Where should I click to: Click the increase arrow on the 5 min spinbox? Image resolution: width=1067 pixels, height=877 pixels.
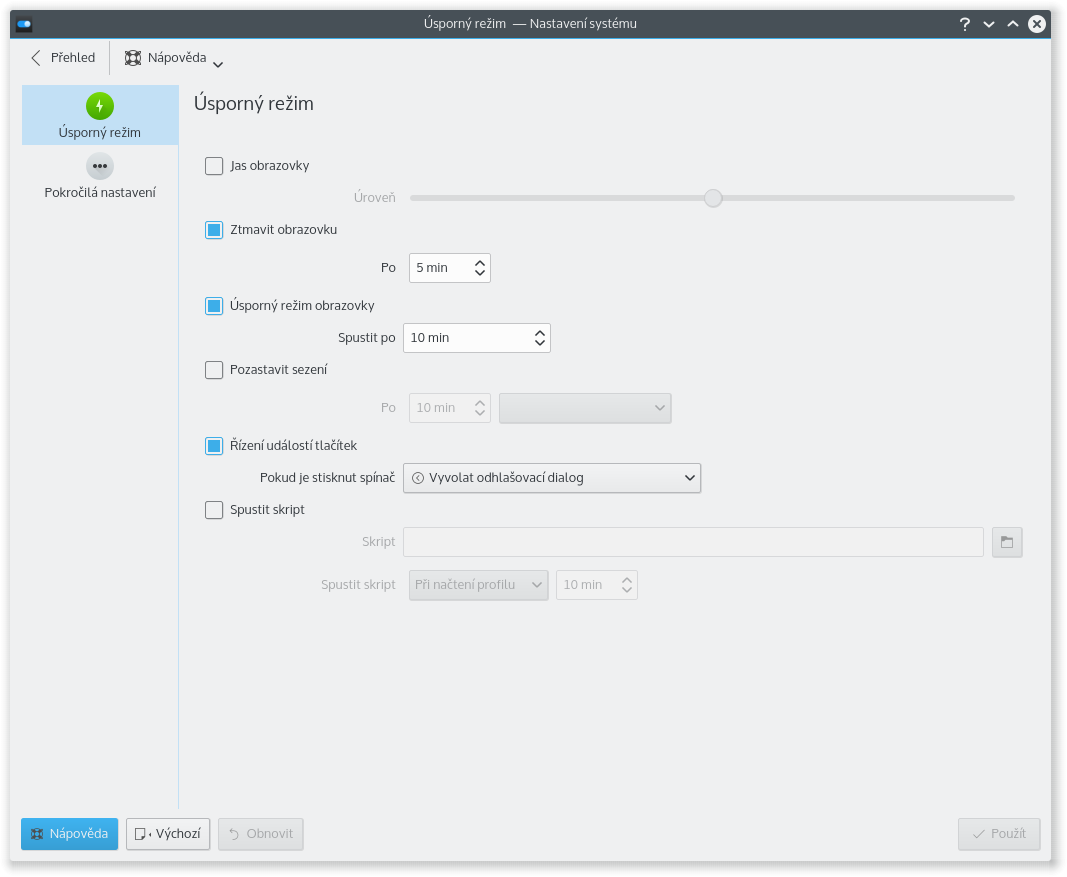(x=480, y=262)
